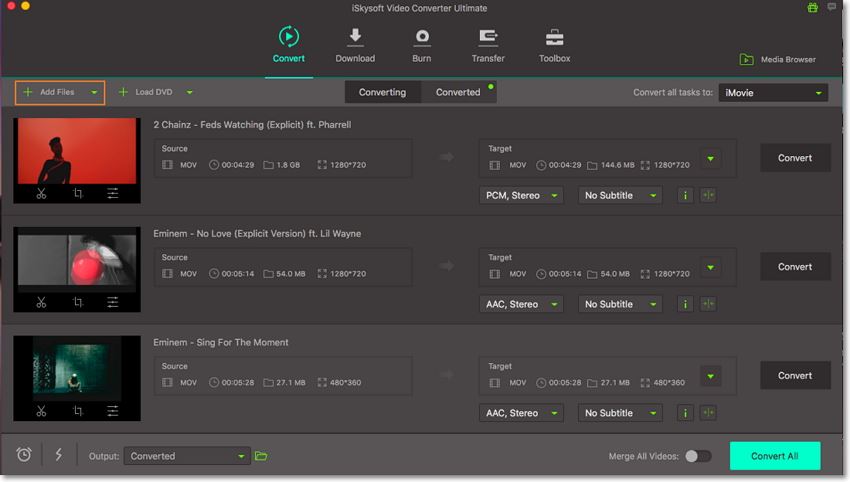Open the iMovie convert-all format dropdown

click(773, 93)
